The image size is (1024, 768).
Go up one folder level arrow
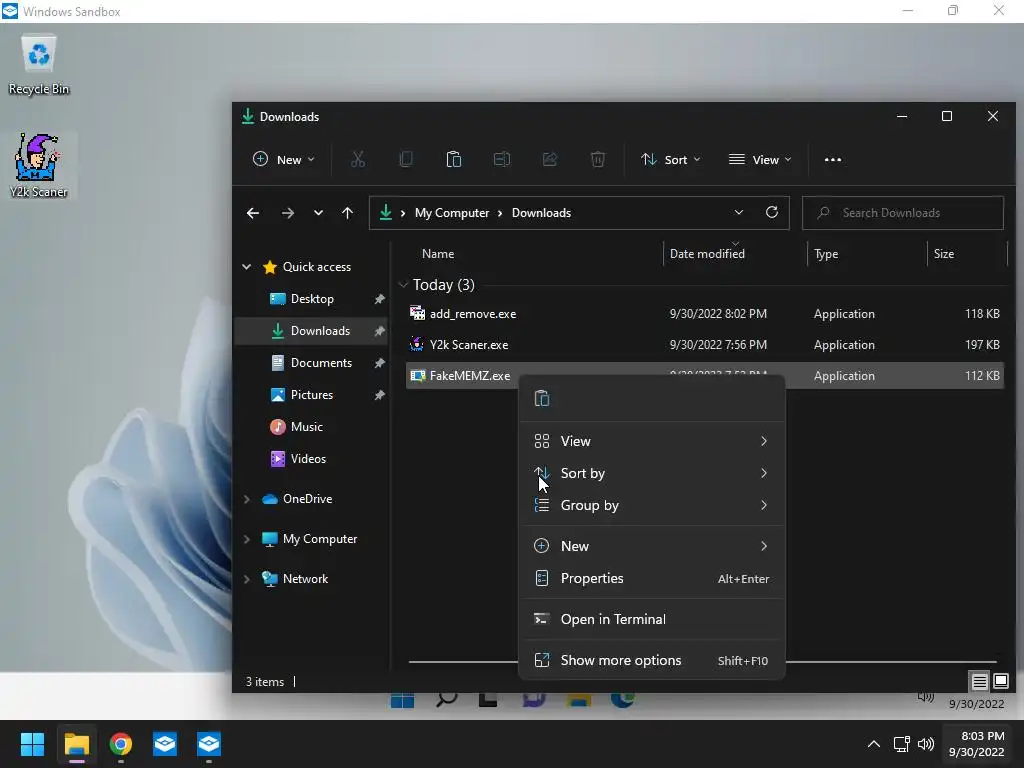tap(347, 213)
